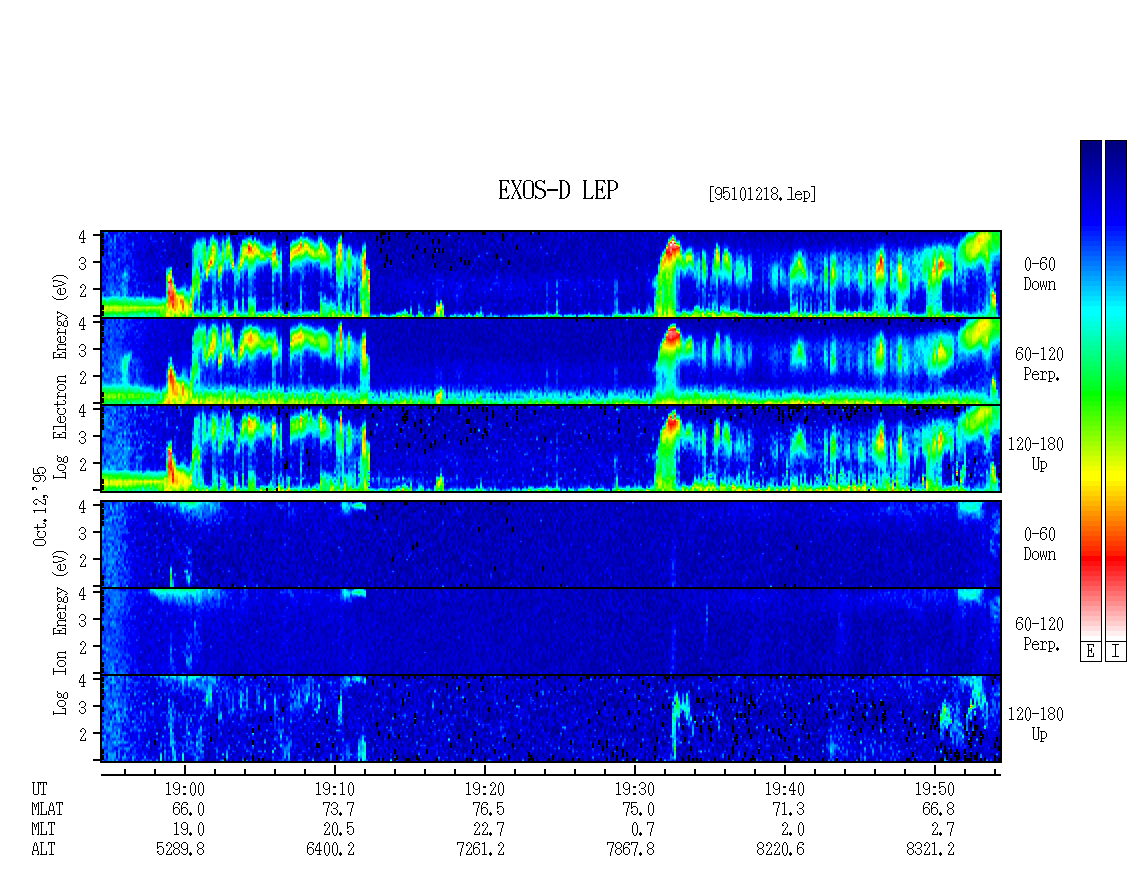Open the electron 0-60 Down spectrogram panel
1130x875 pixels.
click(x=551, y=274)
